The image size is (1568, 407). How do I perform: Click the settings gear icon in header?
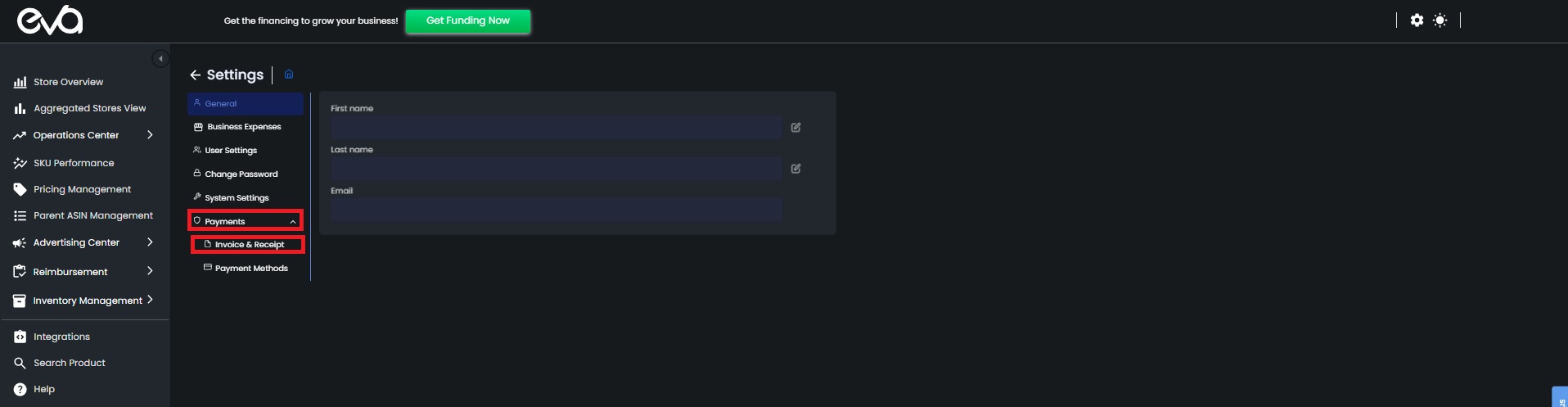click(x=1417, y=20)
